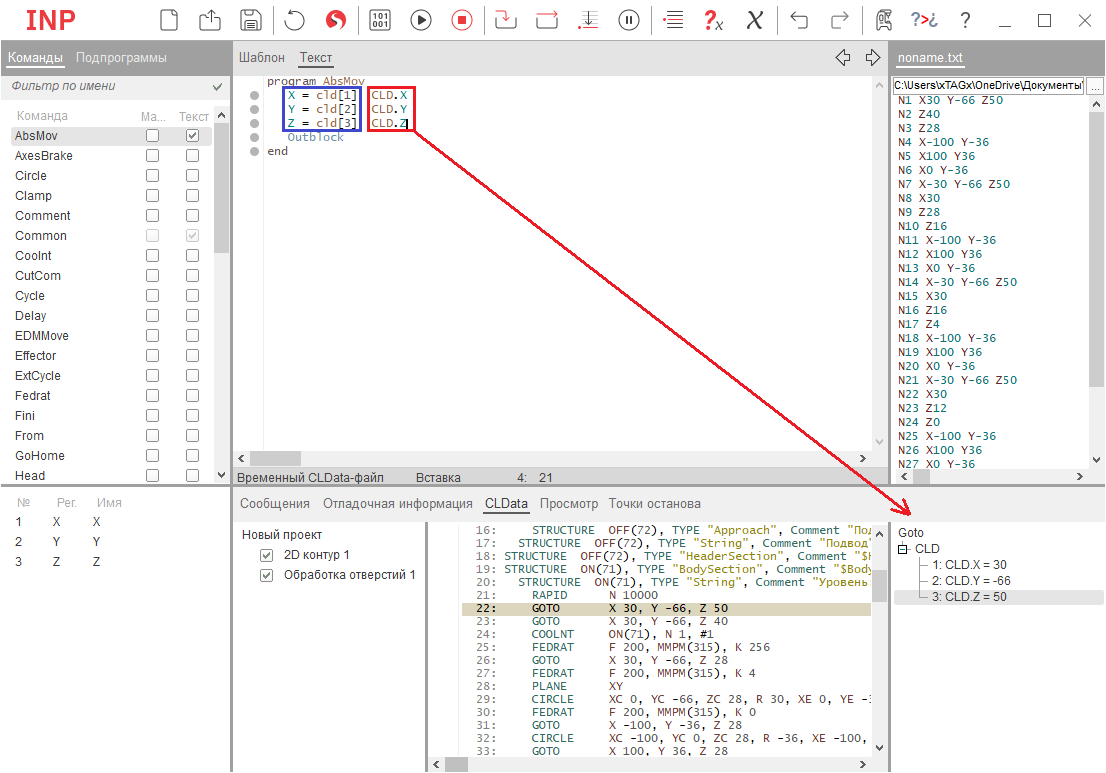Stop execution with the red stop icon
This screenshot has width=1106, height=773.
click(x=461, y=20)
